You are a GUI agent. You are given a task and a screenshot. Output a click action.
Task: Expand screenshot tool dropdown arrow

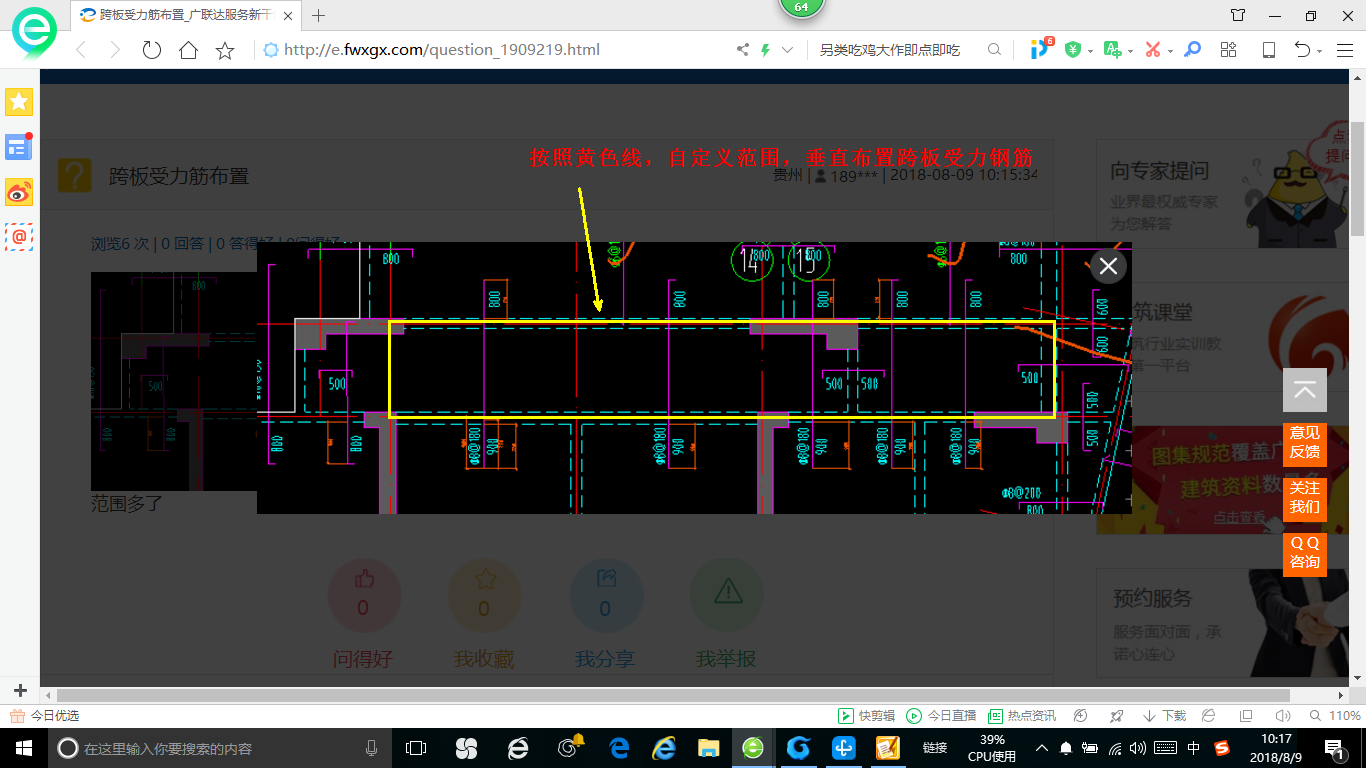tap(1169, 50)
